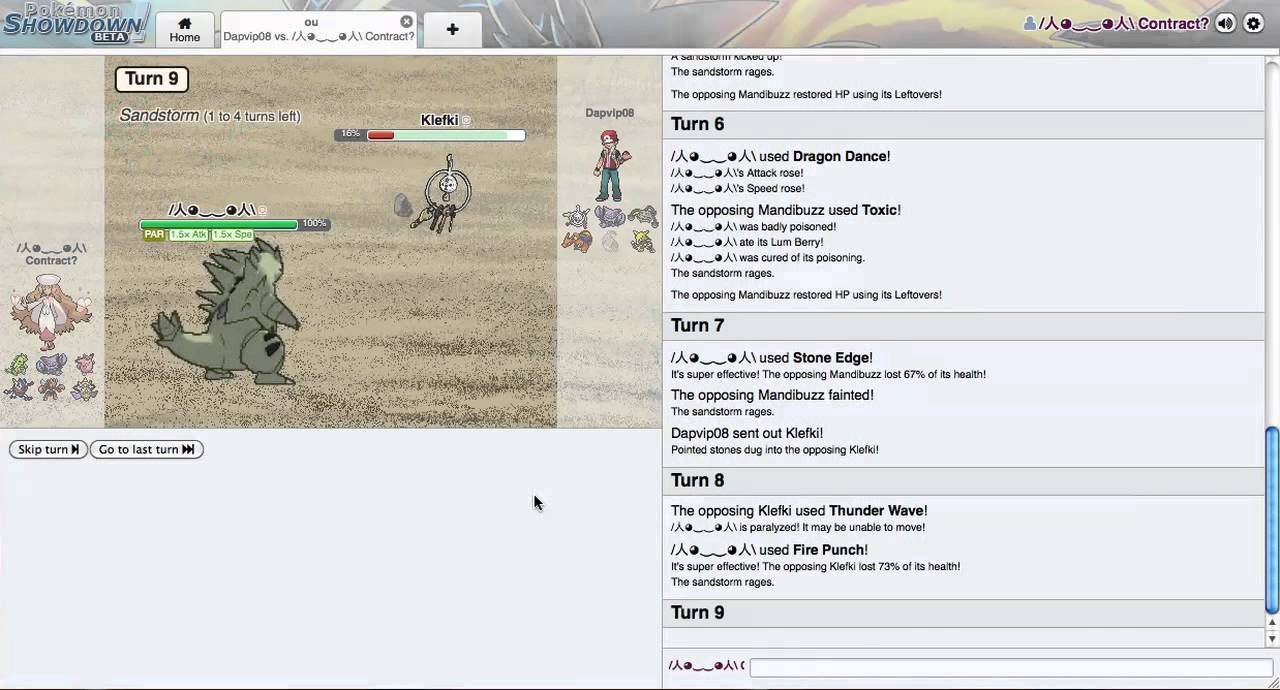Click pale shield-like icon in Contract?'s team
Viewport: 1280px width, 690px height.
(x=84, y=389)
